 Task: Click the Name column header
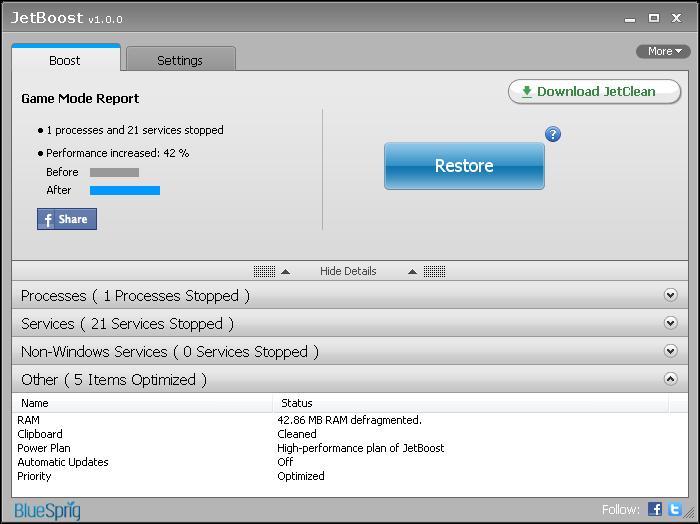(142, 403)
